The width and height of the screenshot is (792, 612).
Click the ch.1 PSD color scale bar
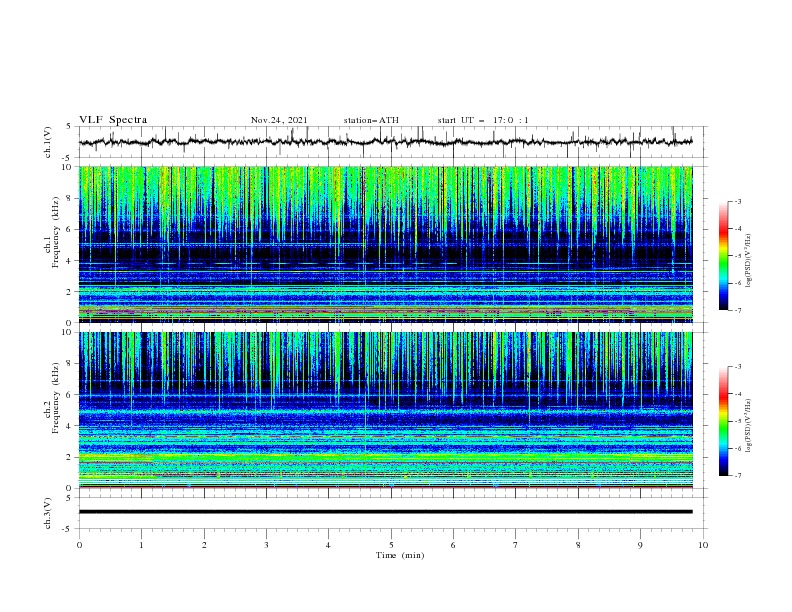tap(723, 256)
